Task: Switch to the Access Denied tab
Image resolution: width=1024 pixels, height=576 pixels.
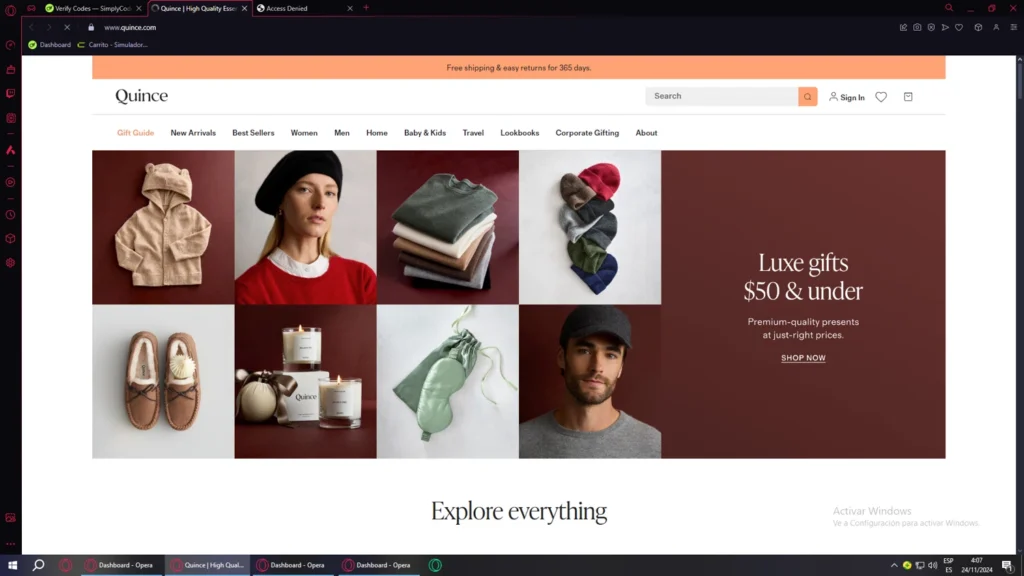Action: click(300, 8)
